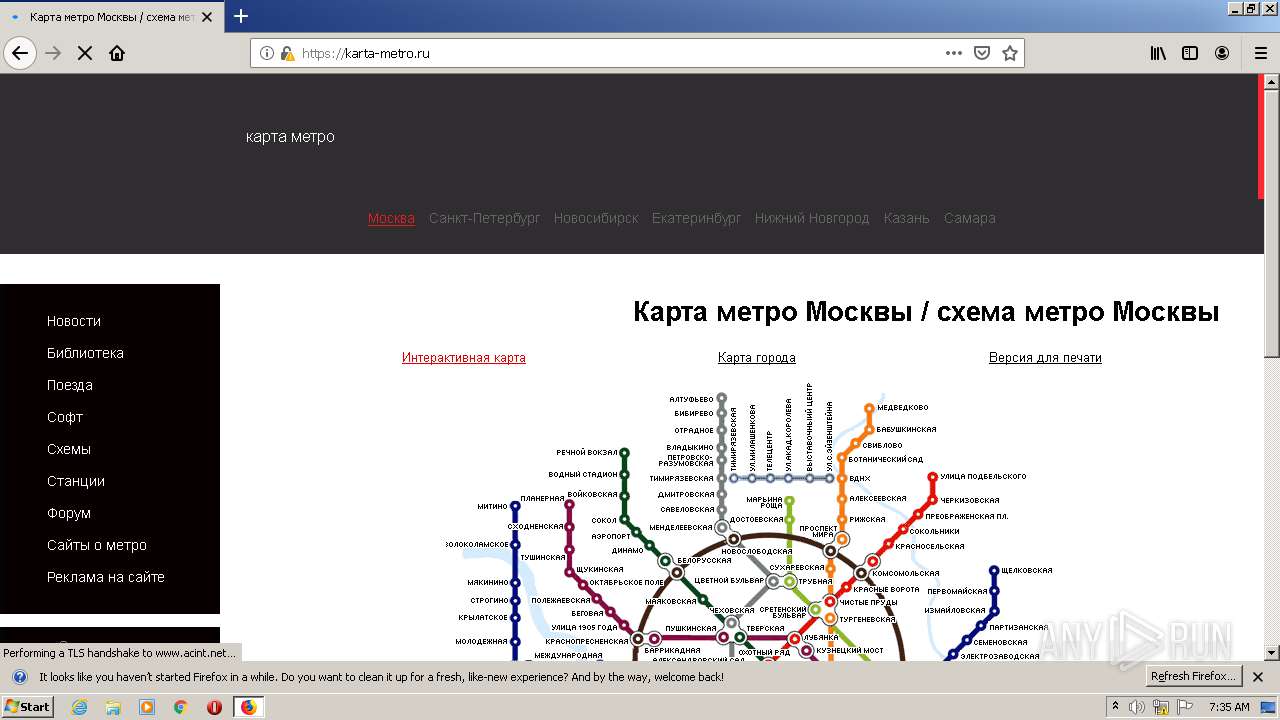Open Новости in the sidebar menu
The width and height of the screenshot is (1280, 720).
tap(74, 321)
